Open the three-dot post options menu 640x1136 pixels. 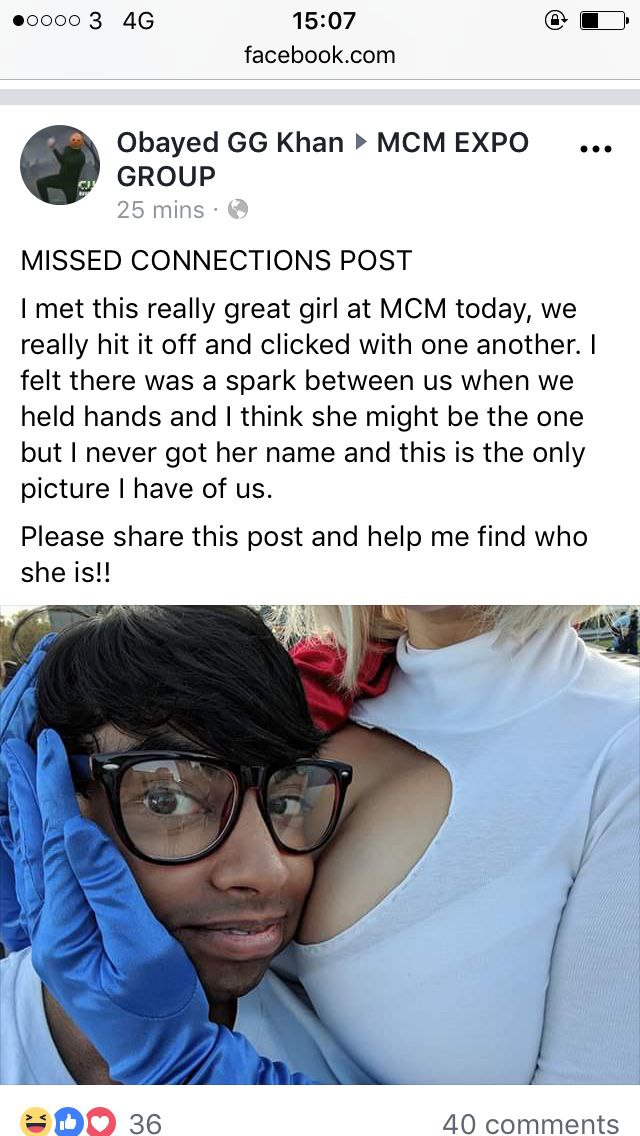click(x=597, y=149)
